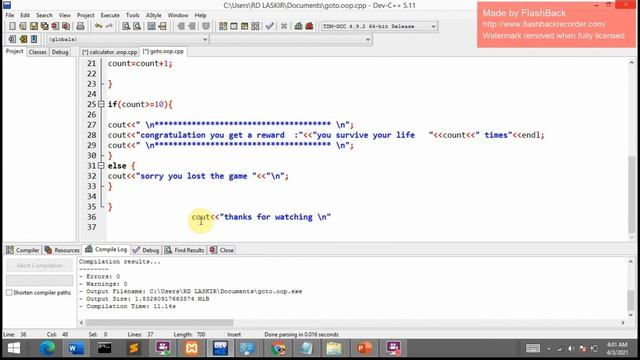Click the Find toolbar icon
The height and width of the screenshot is (360, 640).
coord(126,26)
